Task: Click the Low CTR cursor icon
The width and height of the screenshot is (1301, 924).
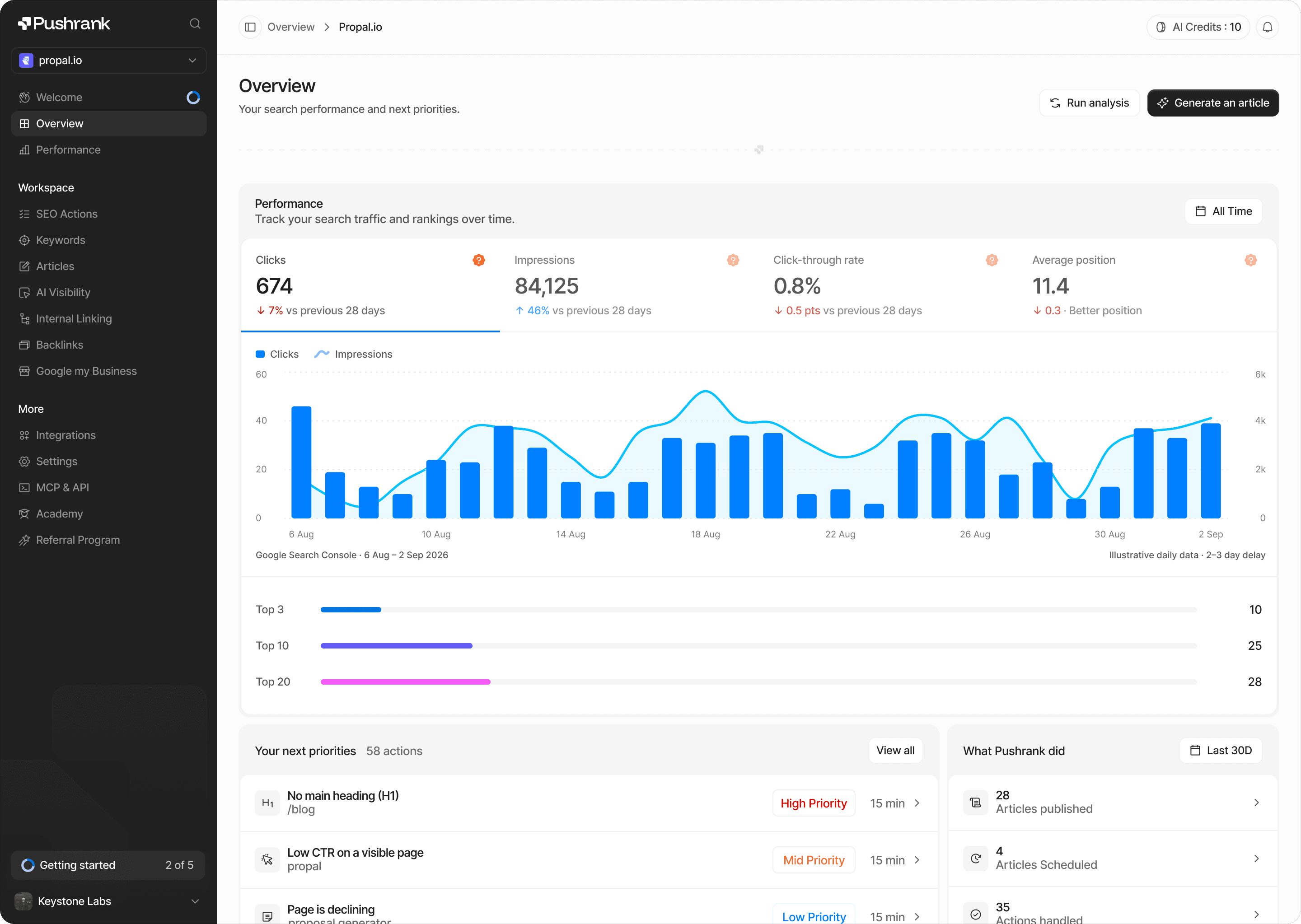Action: pos(267,859)
